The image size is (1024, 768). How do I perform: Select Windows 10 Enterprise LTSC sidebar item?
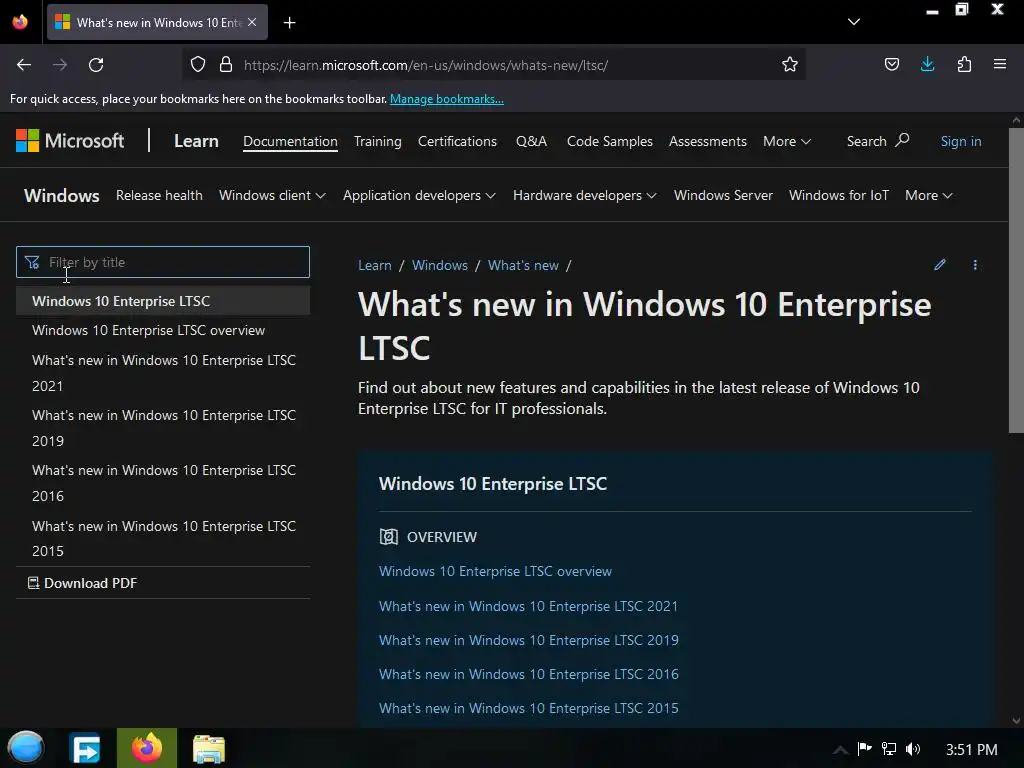(x=163, y=301)
